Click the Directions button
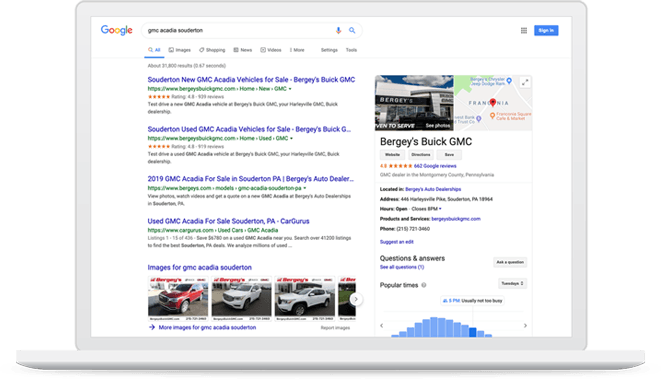This screenshot has width=661, height=380. click(421, 155)
